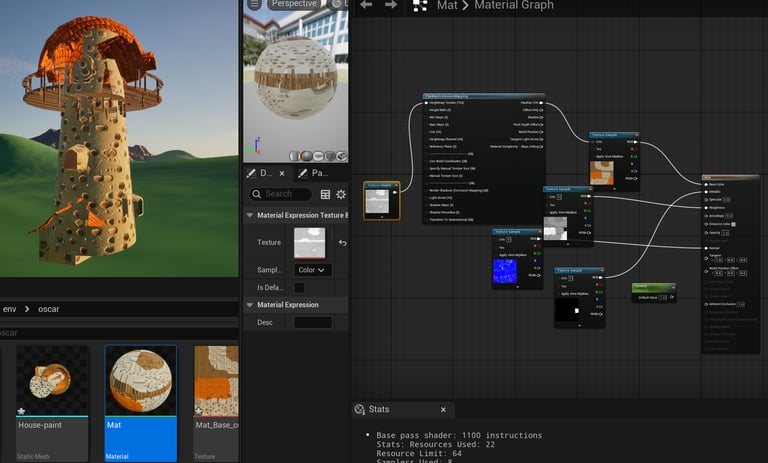768x463 pixels.
Task: Click the Stats panel icon
Action: click(x=360, y=410)
